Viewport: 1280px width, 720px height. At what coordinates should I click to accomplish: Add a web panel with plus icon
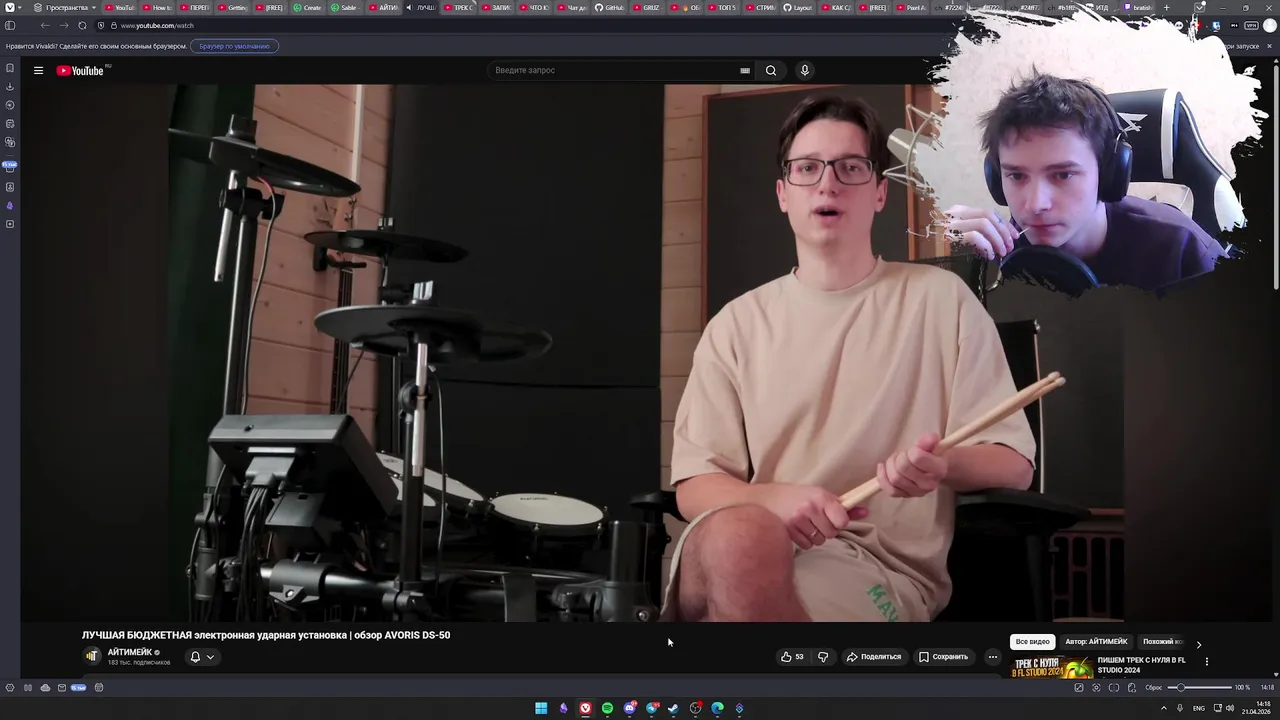10,224
